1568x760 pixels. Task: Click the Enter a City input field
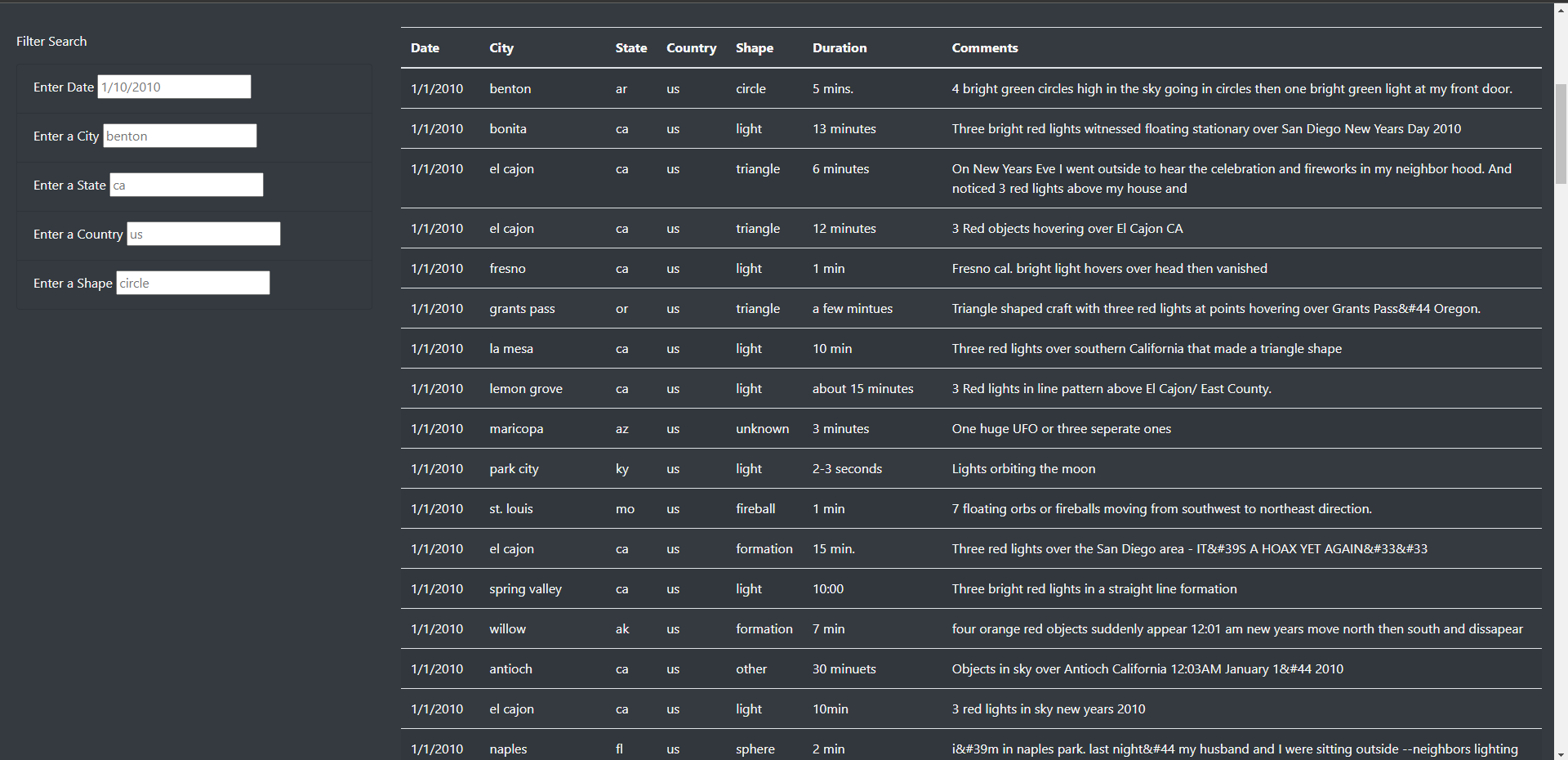coord(179,136)
